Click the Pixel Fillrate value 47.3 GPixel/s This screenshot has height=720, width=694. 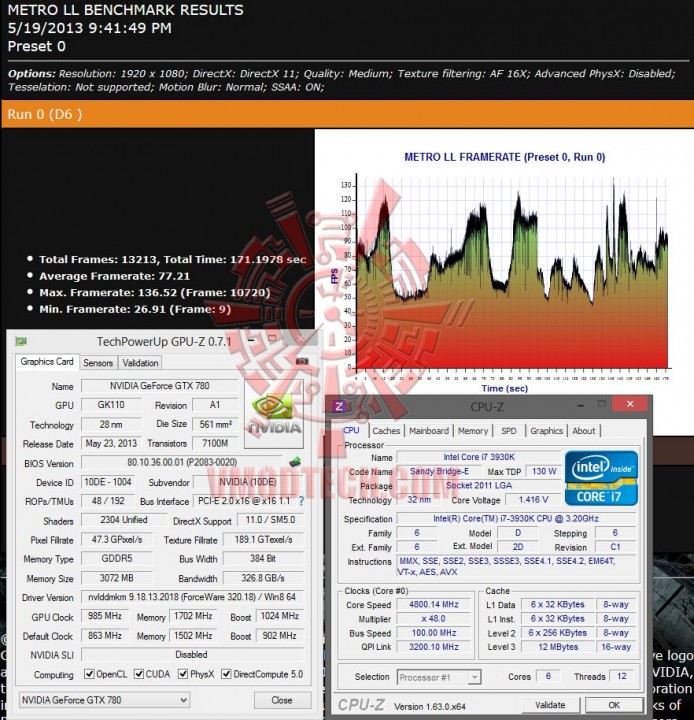(117, 539)
